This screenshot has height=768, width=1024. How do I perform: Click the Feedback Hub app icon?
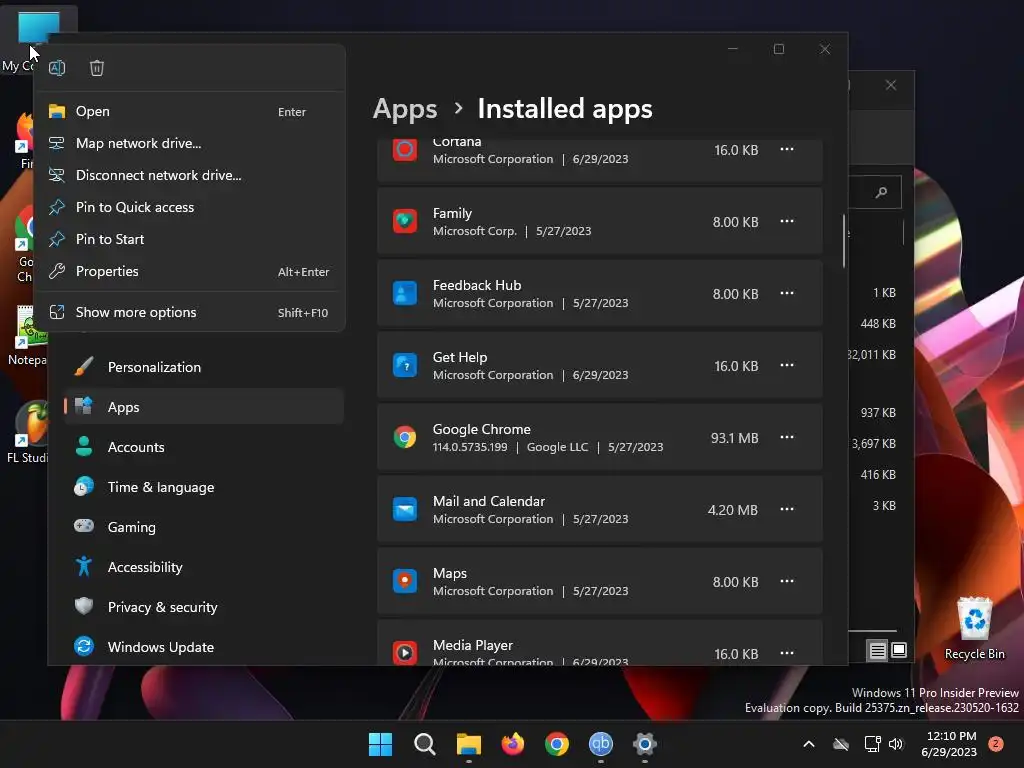click(x=405, y=293)
